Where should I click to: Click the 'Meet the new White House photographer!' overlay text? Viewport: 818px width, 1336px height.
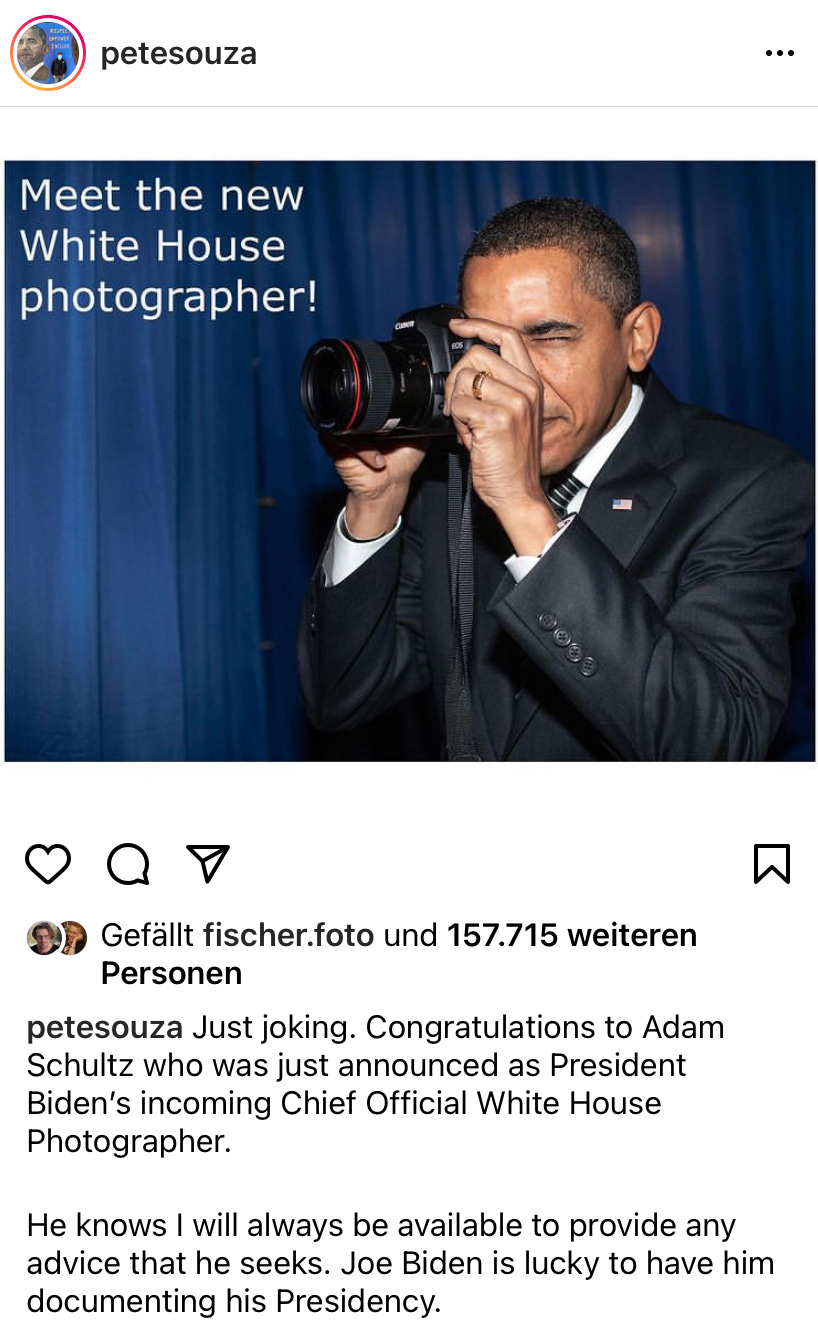(x=168, y=246)
